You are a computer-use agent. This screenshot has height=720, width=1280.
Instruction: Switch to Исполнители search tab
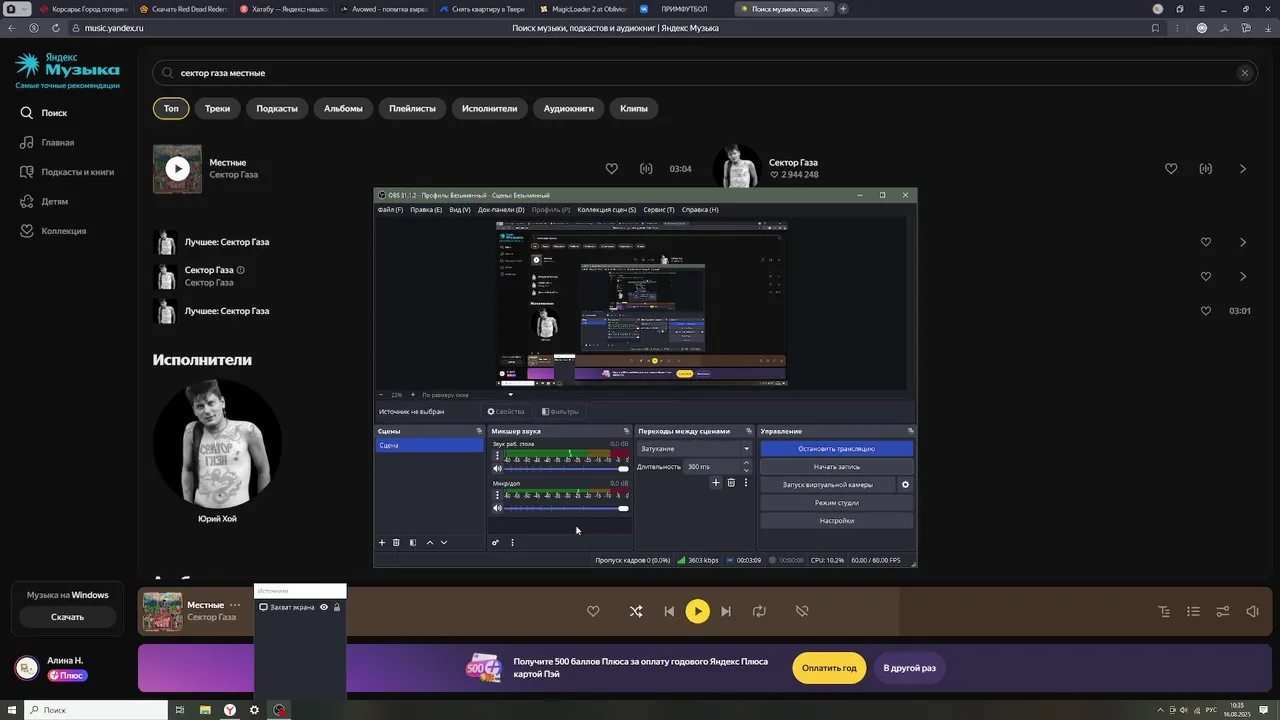[490, 108]
